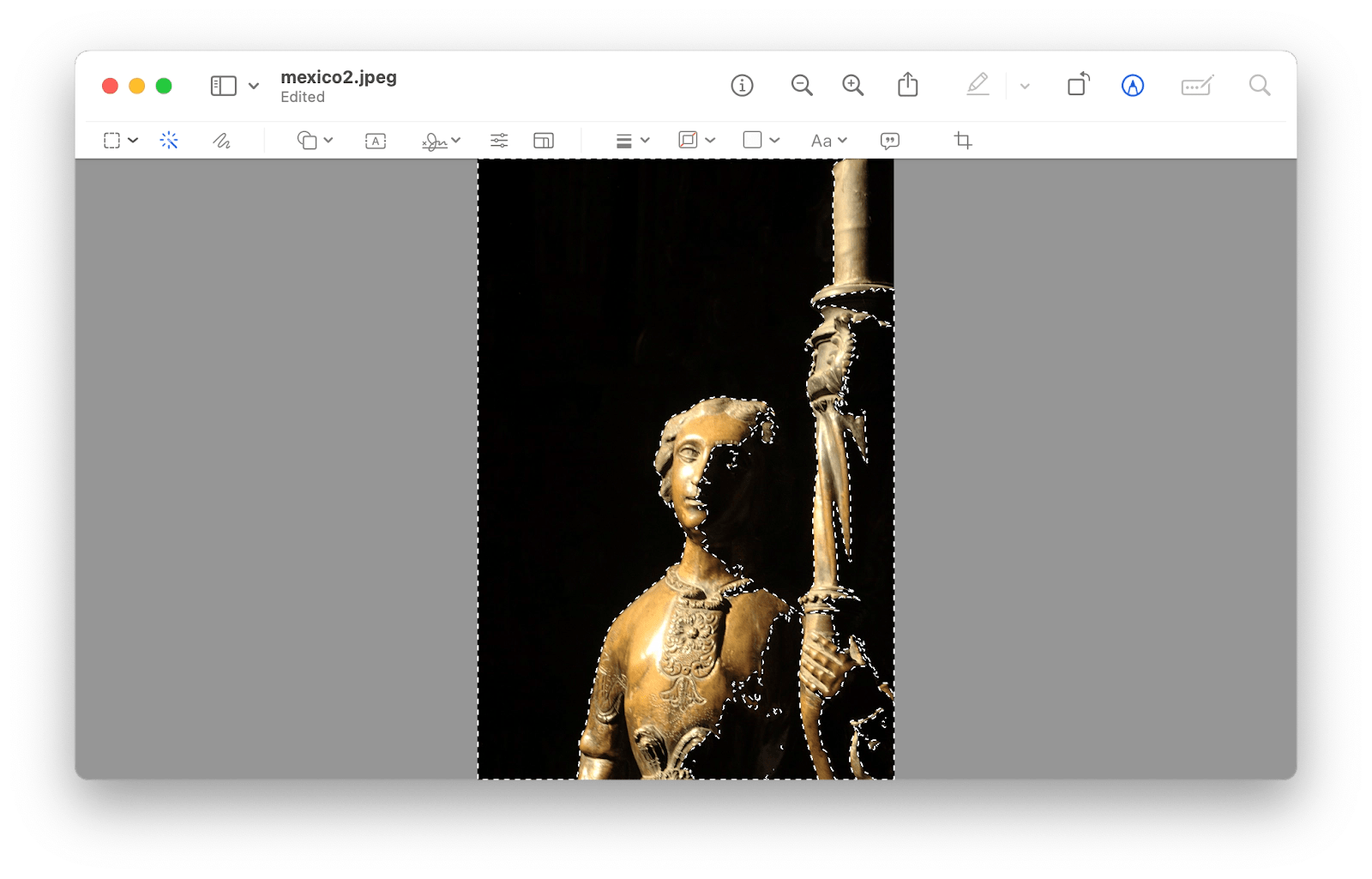Zoom in on the image

pyautogui.click(x=851, y=85)
